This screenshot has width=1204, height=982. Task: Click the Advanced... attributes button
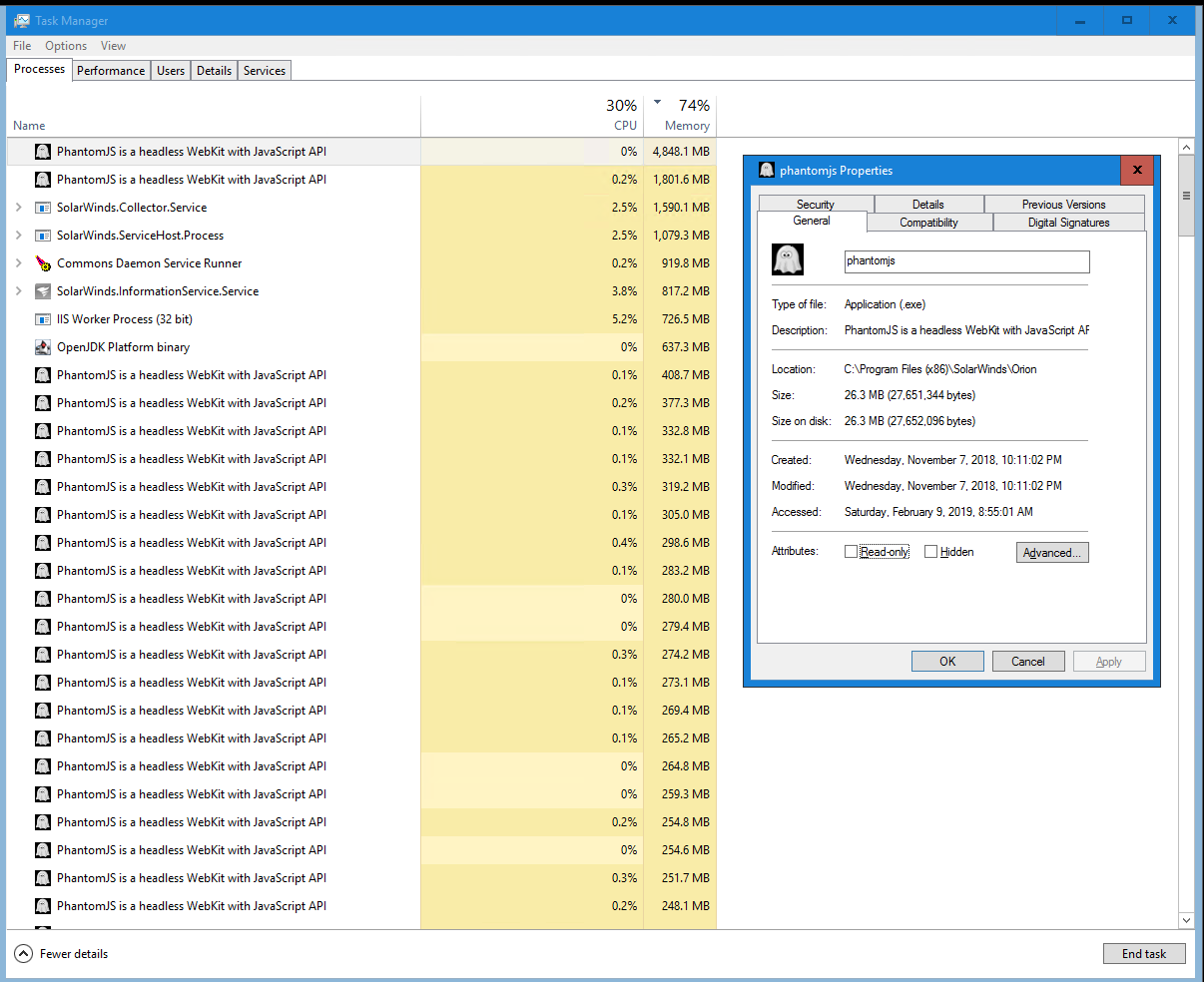[1052, 552]
